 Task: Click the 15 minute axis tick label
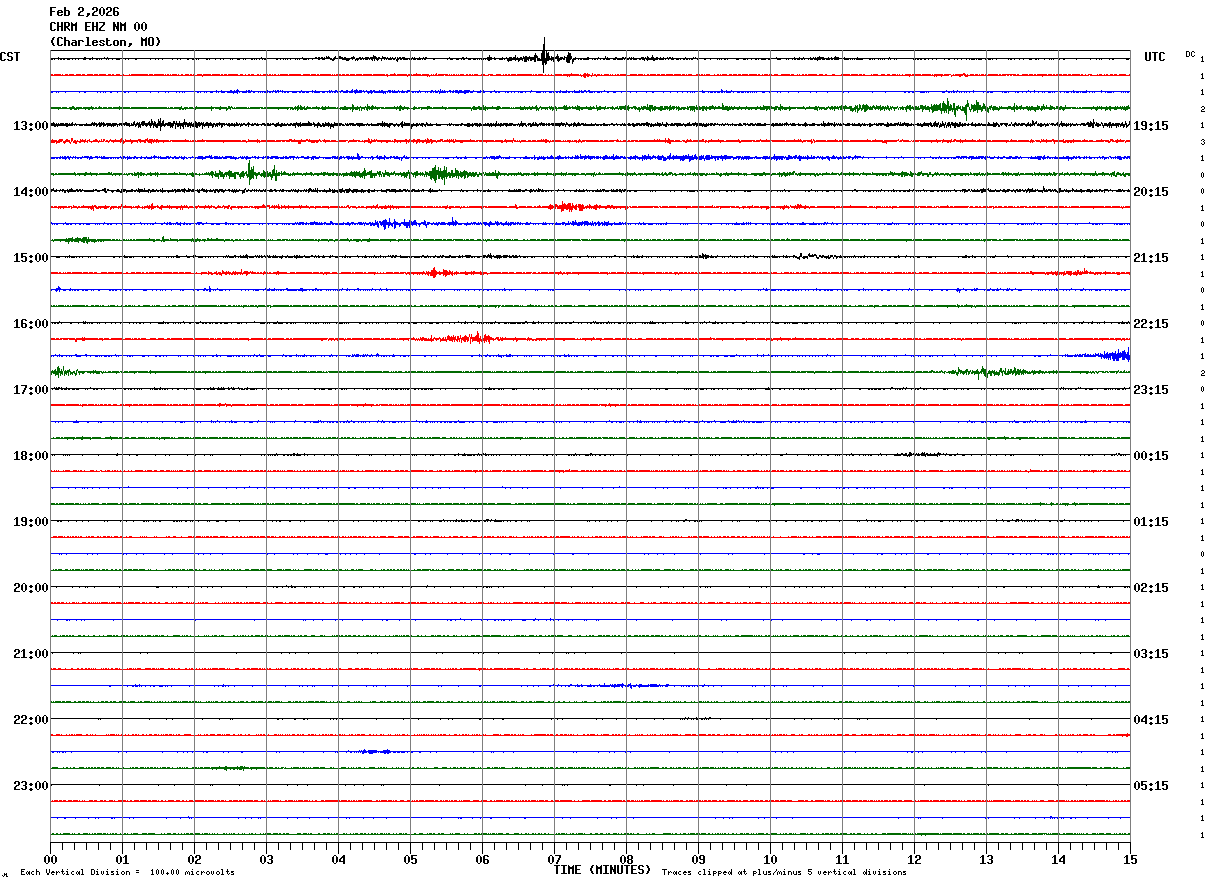coord(1130,859)
